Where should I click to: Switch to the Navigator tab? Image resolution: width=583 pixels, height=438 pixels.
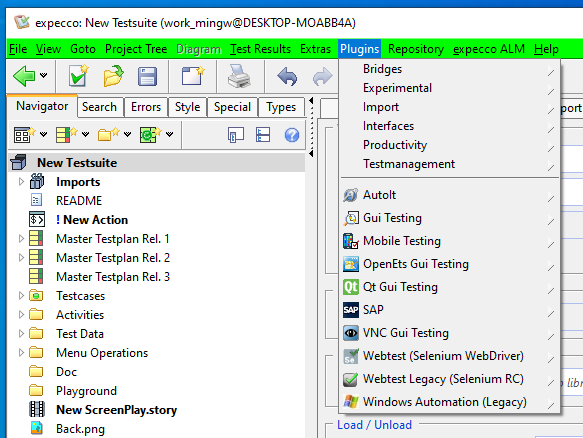42,106
